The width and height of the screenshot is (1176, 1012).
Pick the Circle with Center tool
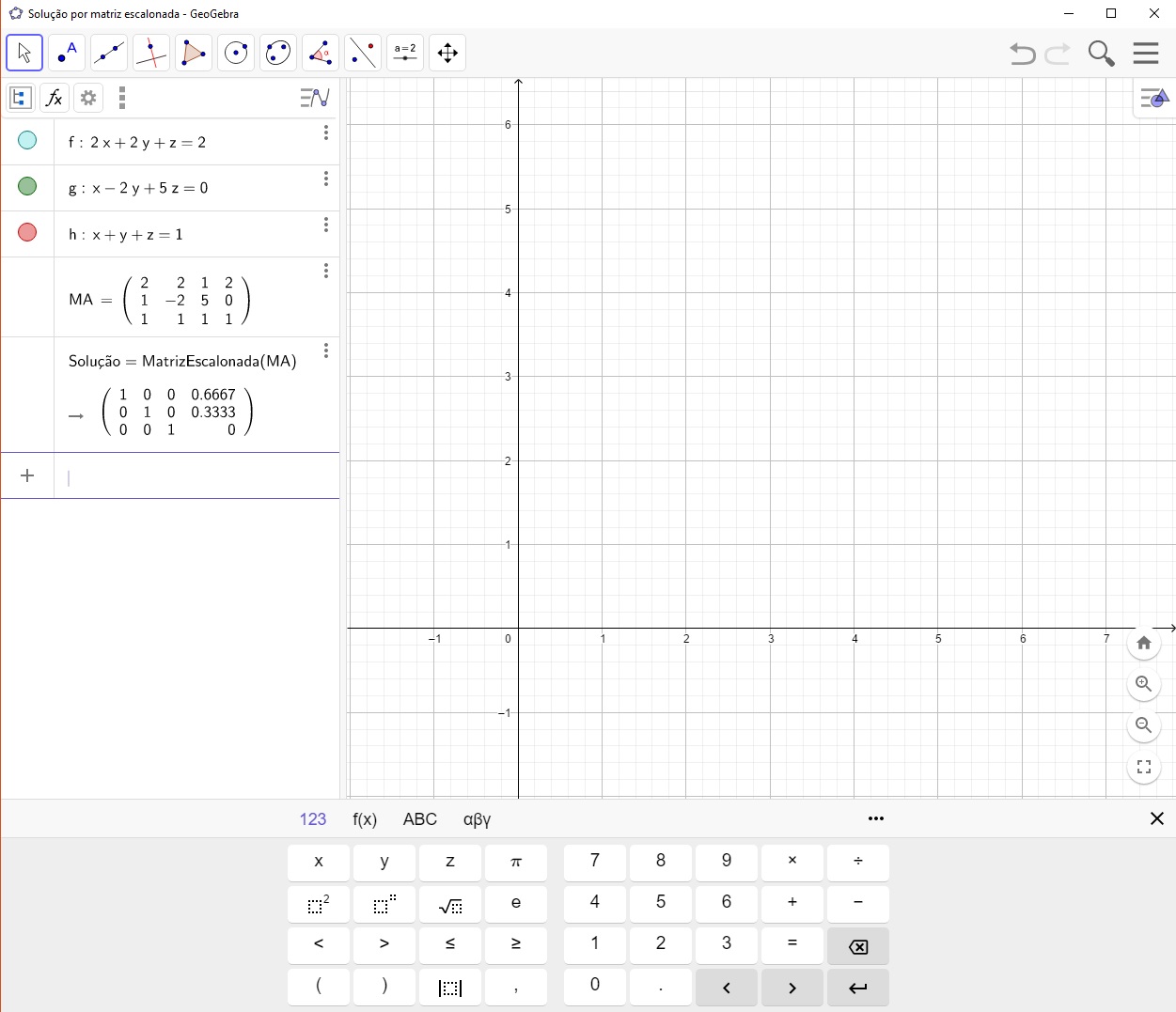coord(236,53)
